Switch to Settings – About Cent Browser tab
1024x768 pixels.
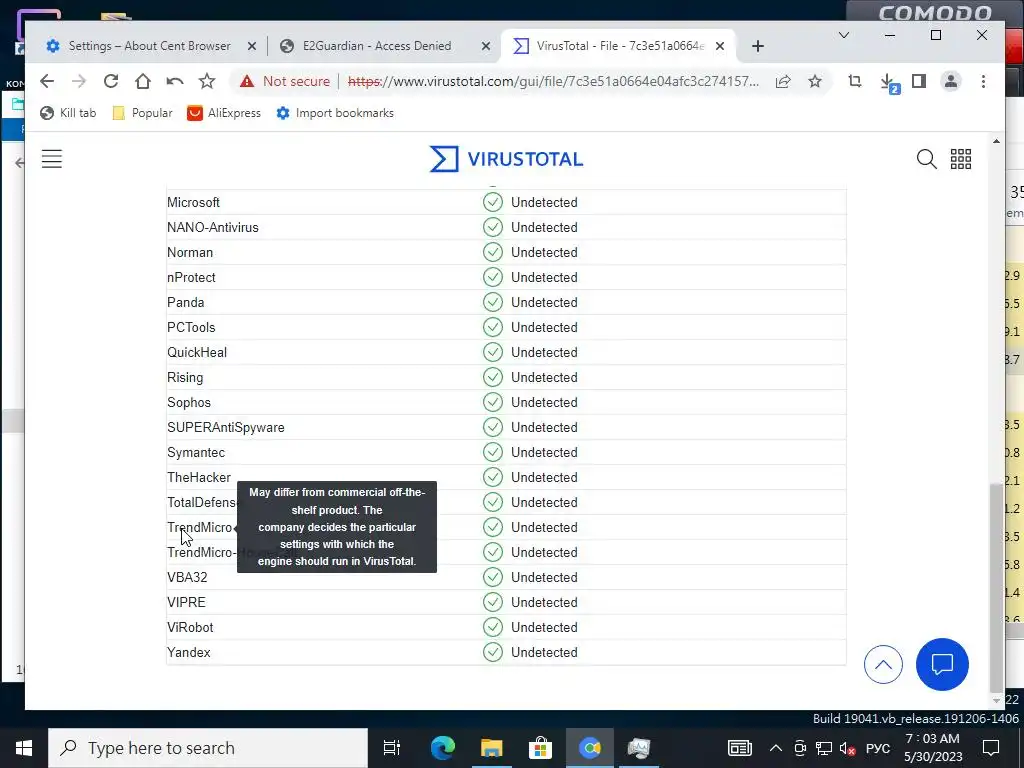150,46
